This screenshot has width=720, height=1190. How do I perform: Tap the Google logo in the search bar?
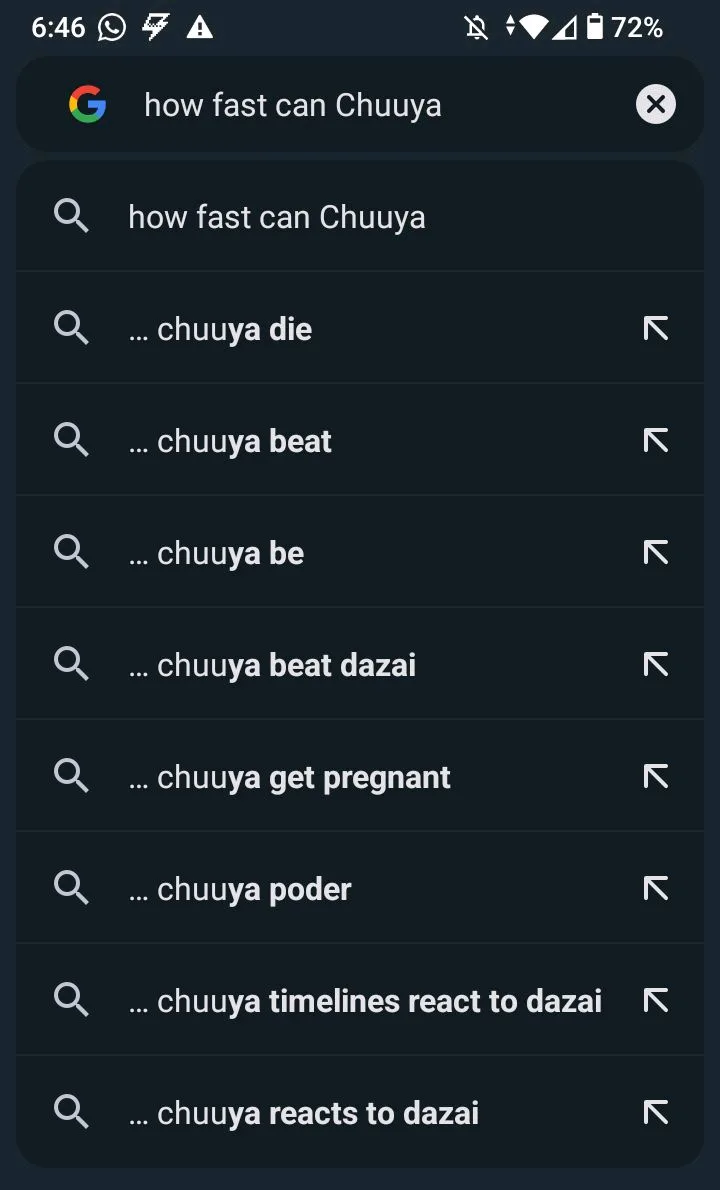87,104
